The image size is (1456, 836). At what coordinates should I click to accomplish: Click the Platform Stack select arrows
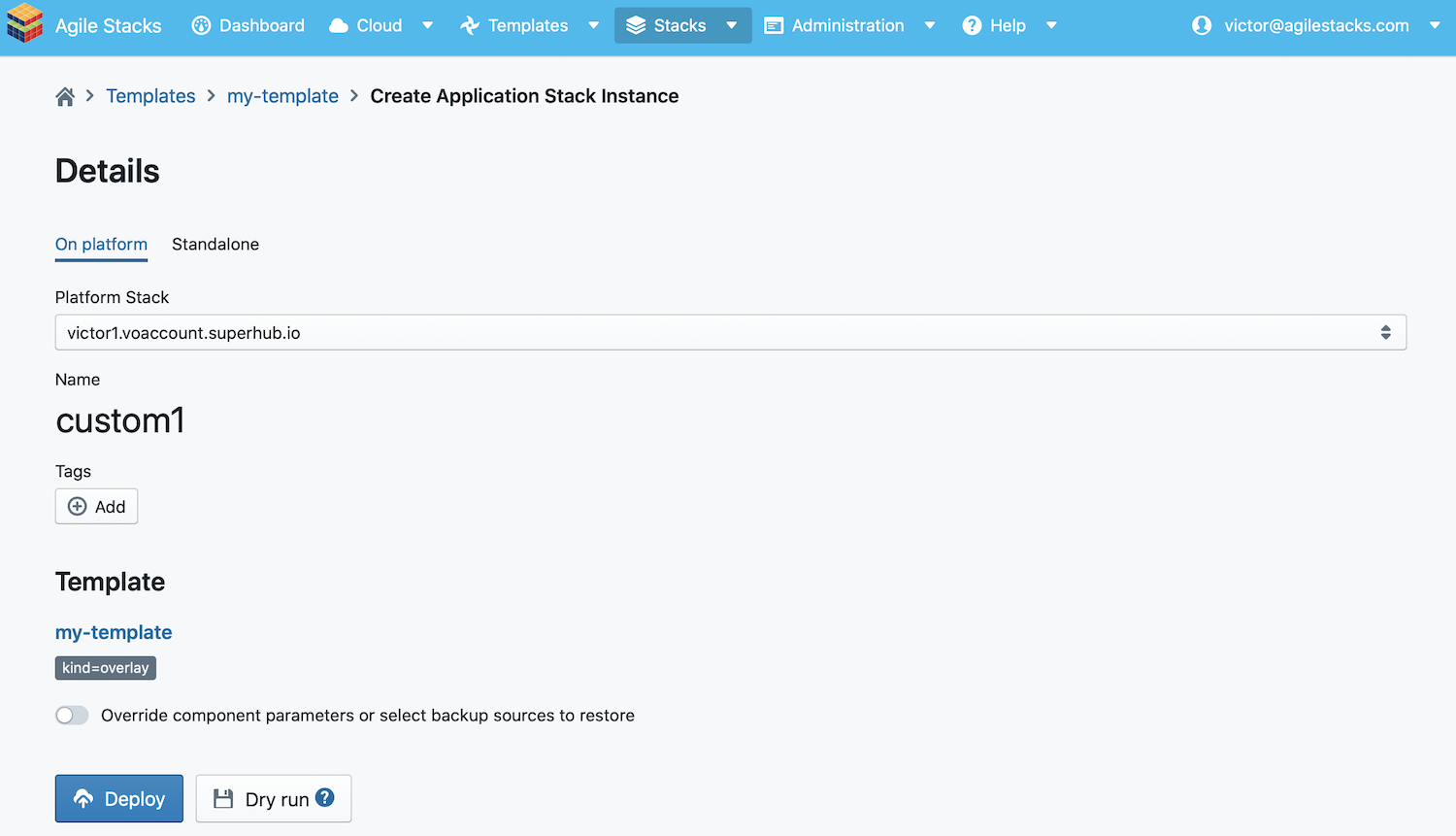(x=1385, y=332)
